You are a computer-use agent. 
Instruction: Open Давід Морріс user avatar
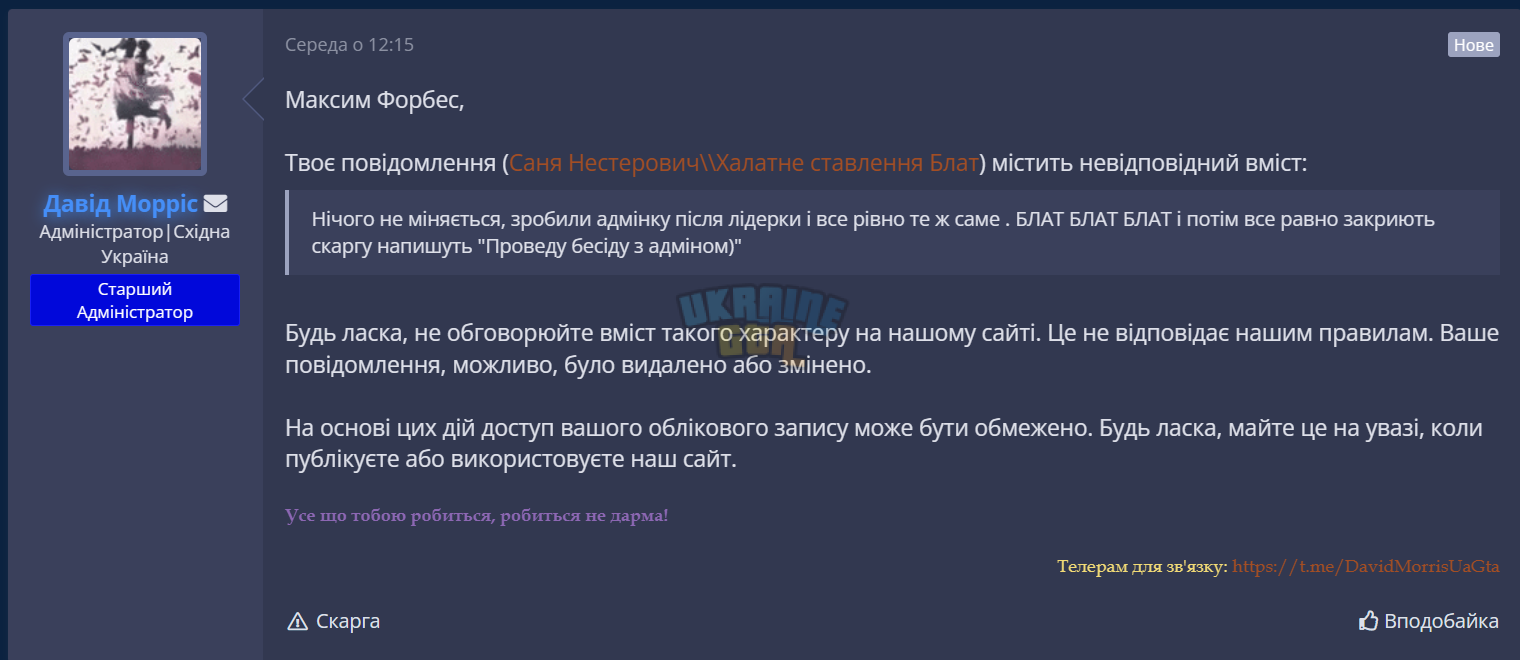click(135, 104)
